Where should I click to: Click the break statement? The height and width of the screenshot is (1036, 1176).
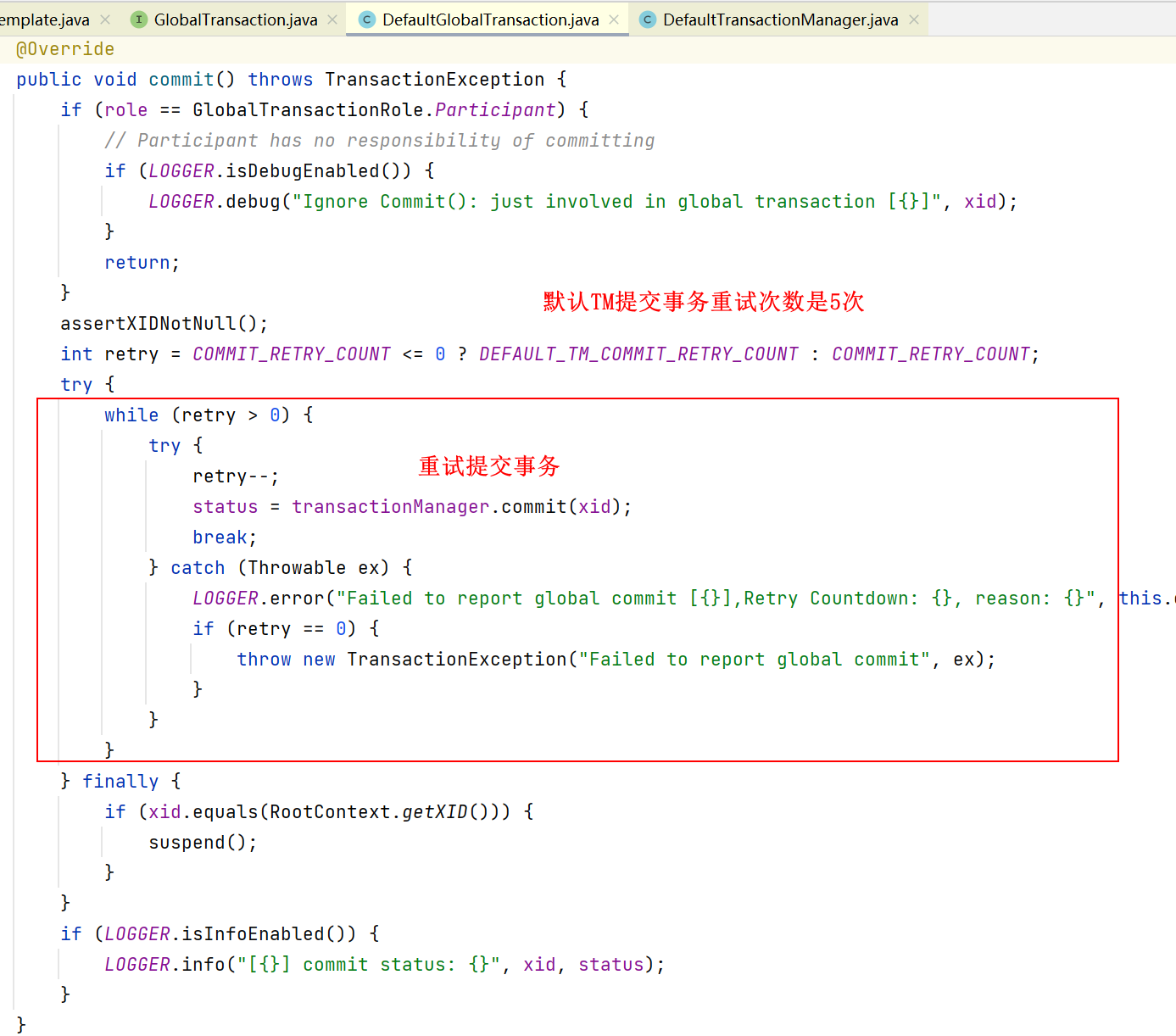225,537
